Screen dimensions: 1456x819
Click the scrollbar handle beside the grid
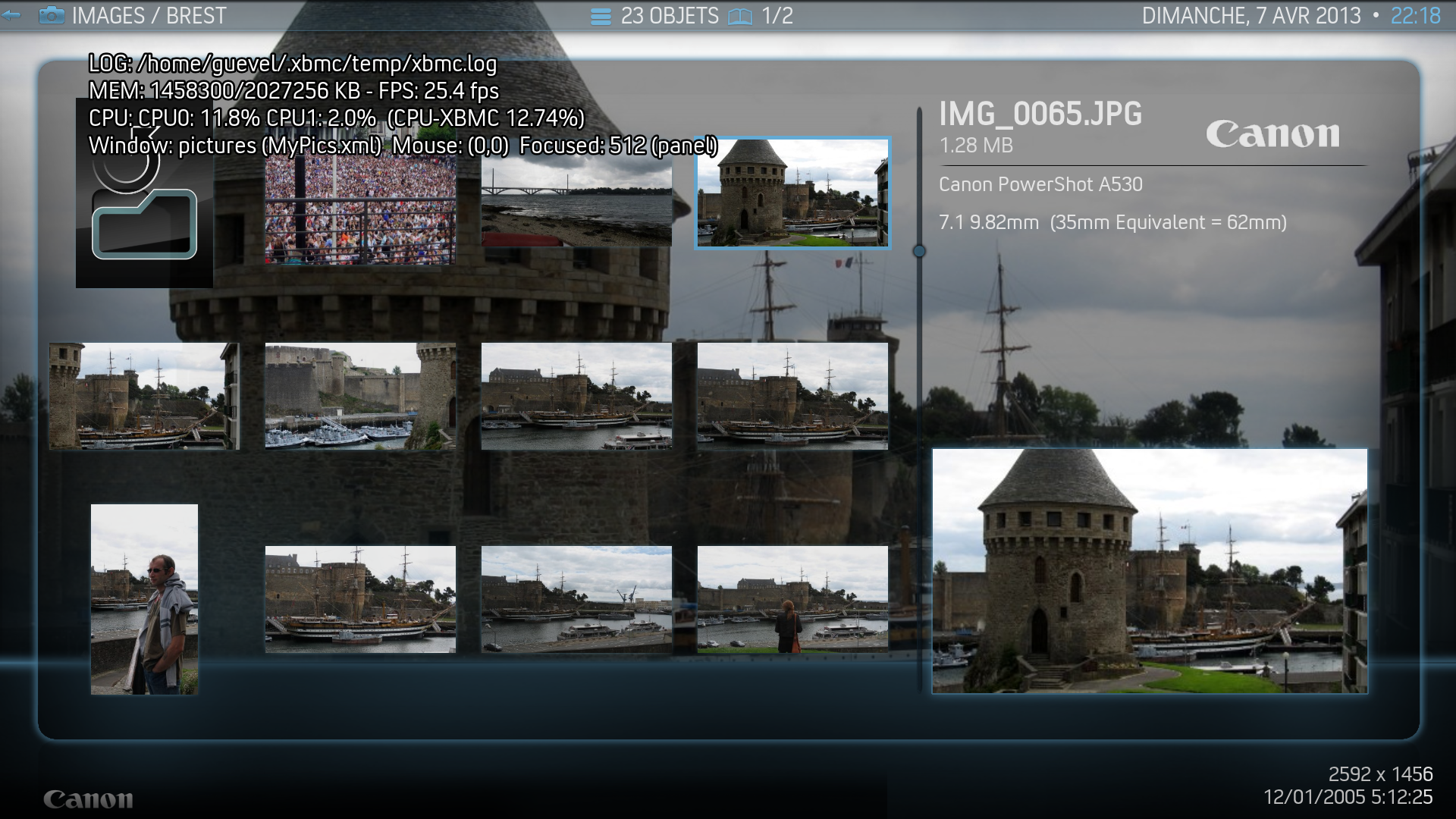[x=919, y=251]
